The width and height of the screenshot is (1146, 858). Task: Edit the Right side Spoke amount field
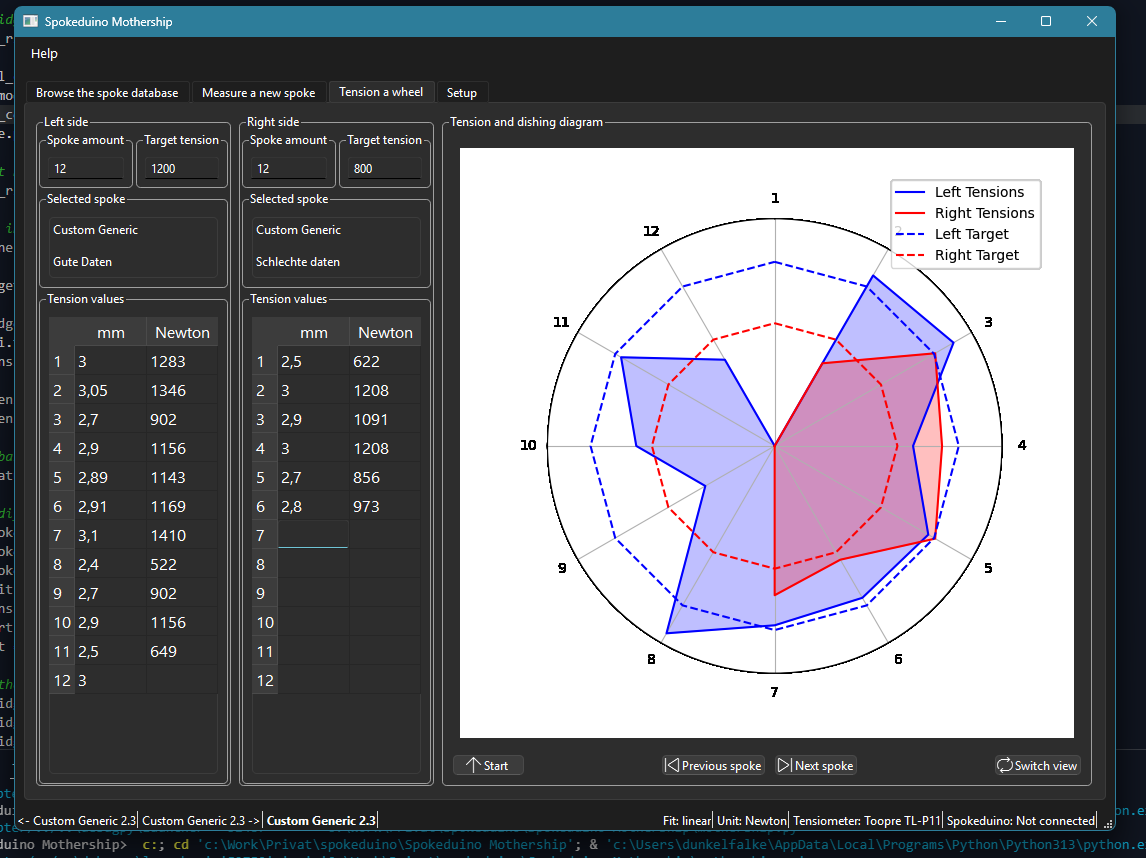289,168
